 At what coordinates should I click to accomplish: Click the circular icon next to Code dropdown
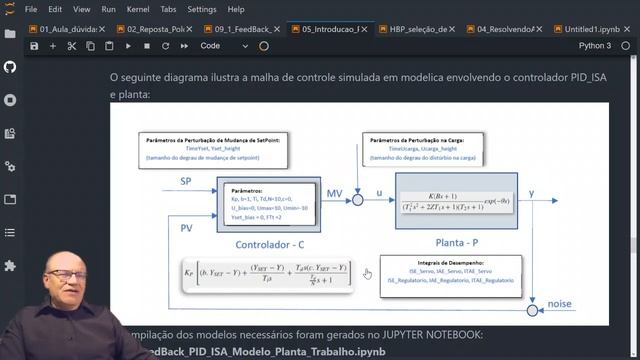(x=264, y=46)
